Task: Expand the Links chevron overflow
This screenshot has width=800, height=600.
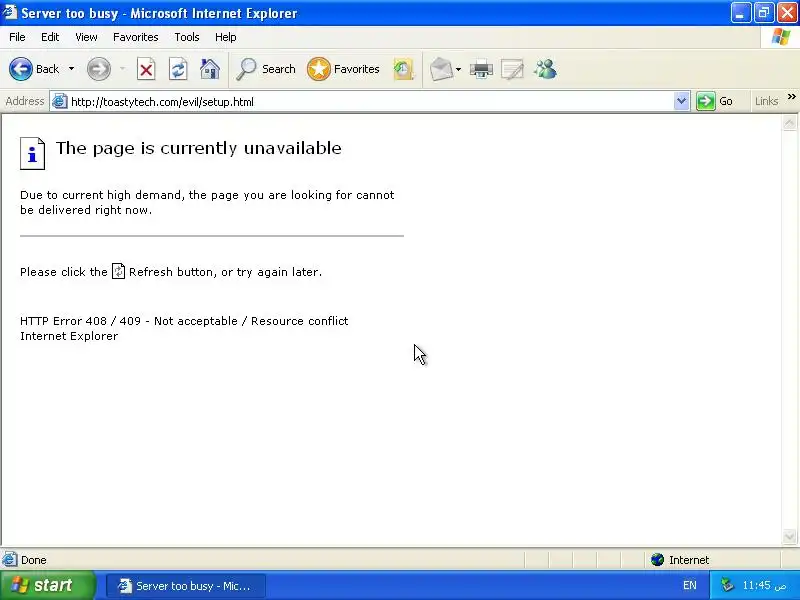Action: tap(791, 97)
